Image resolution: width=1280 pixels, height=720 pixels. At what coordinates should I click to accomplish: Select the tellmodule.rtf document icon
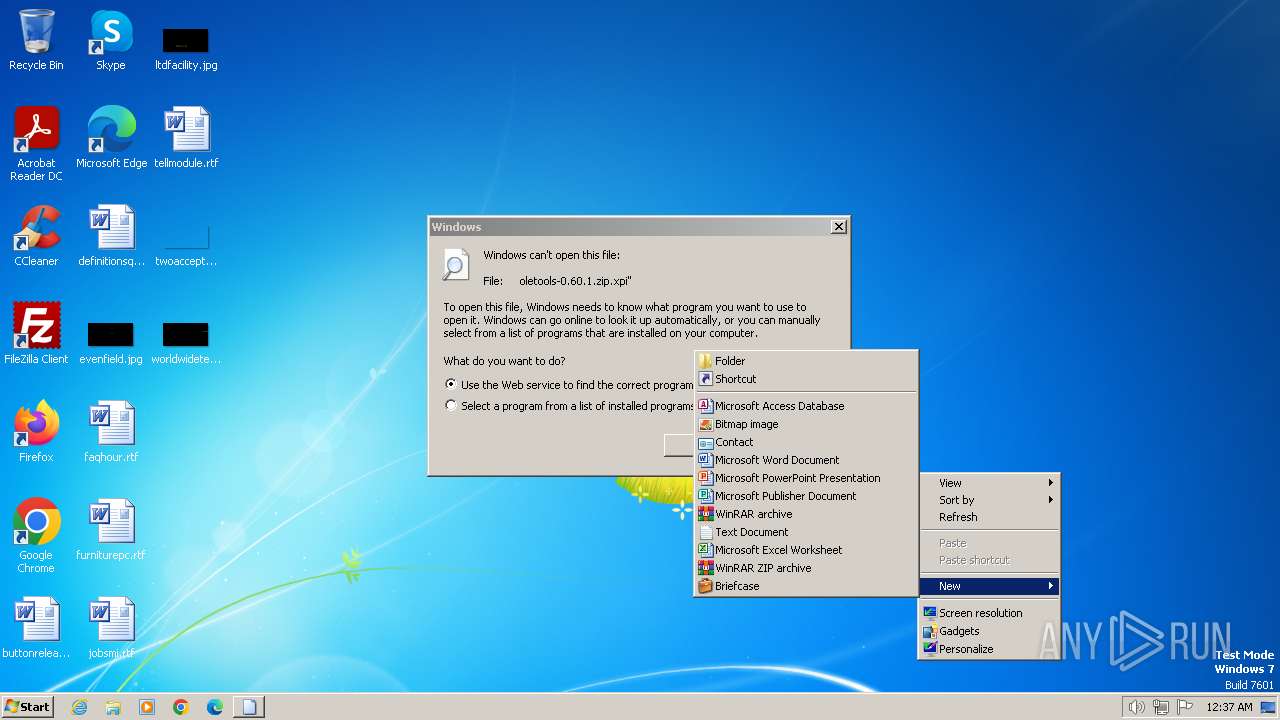pyautogui.click(x=186, y=137)
